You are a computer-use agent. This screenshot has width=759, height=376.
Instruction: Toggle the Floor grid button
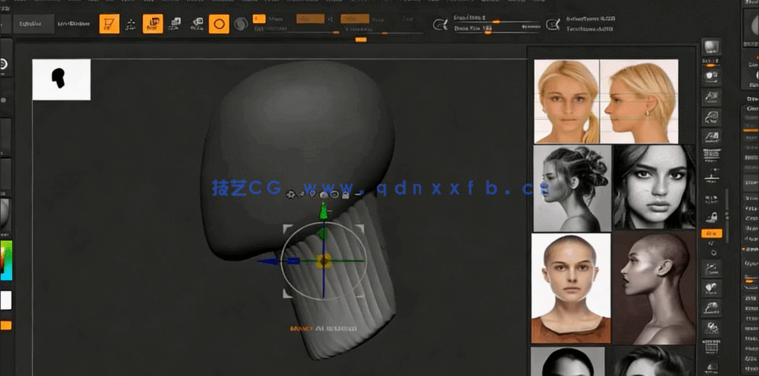pyautogui.click(x=711, y=174)
